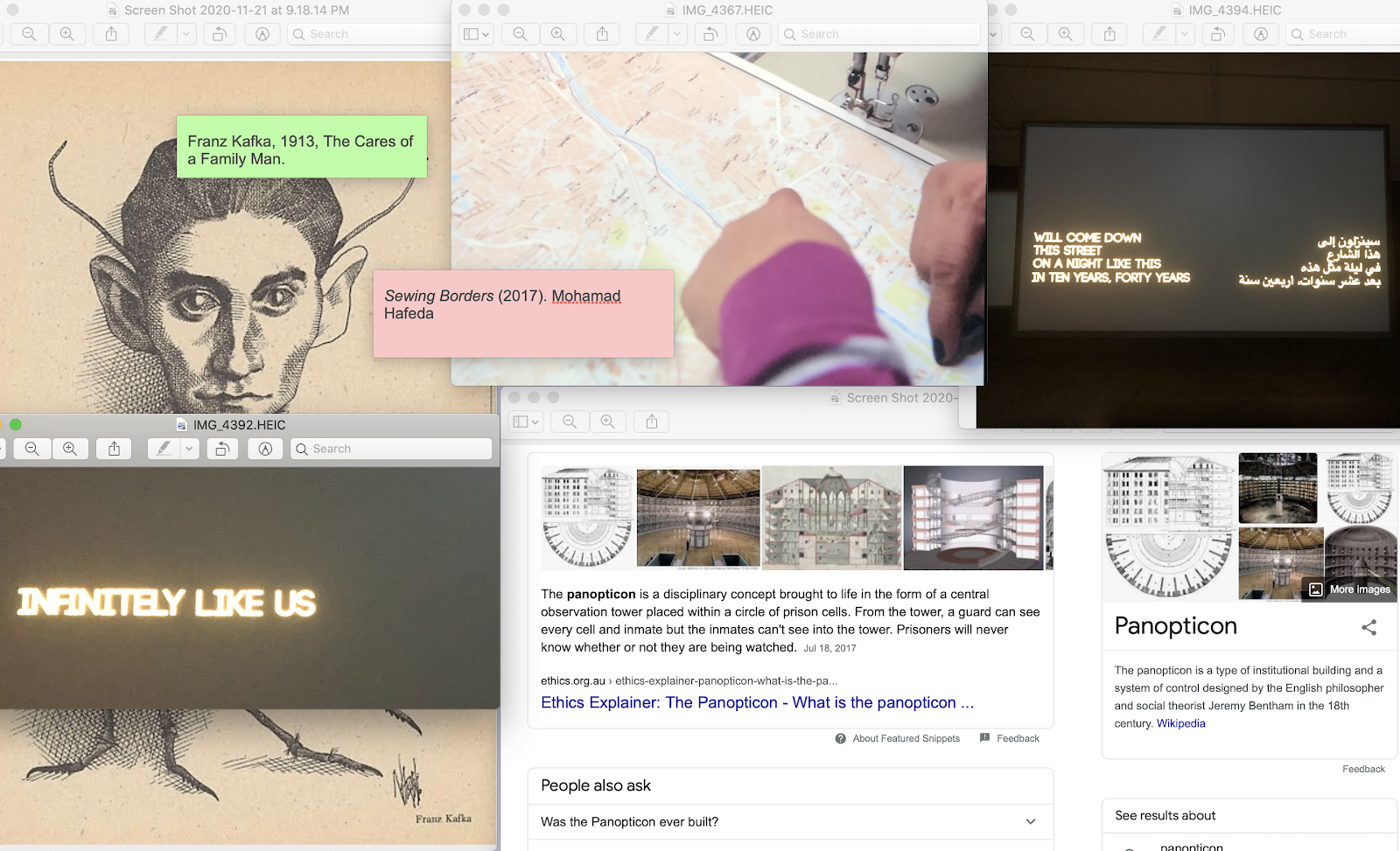Rotate the image in IMG_4367.HEIC window
Image resolution: width=1400 pixels, height=851 pixels.
[x=710, y=34]
